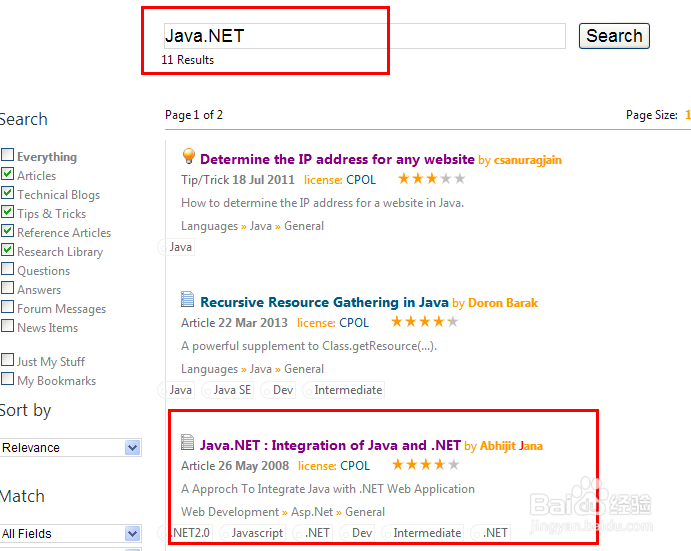
Task: Check the Just My Stuff option
Action: (x=8, y=361)
